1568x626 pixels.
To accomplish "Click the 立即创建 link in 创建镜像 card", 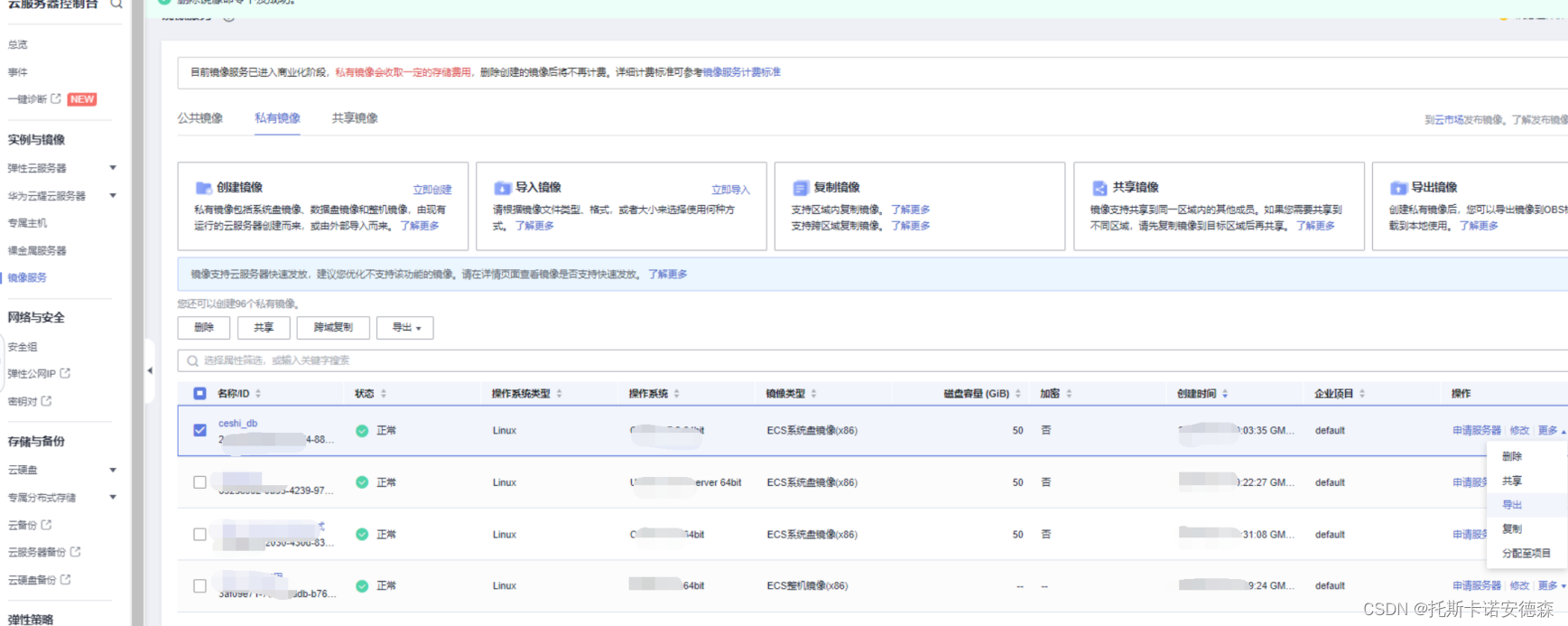I will pyautogui.click(x=432, y=190).
